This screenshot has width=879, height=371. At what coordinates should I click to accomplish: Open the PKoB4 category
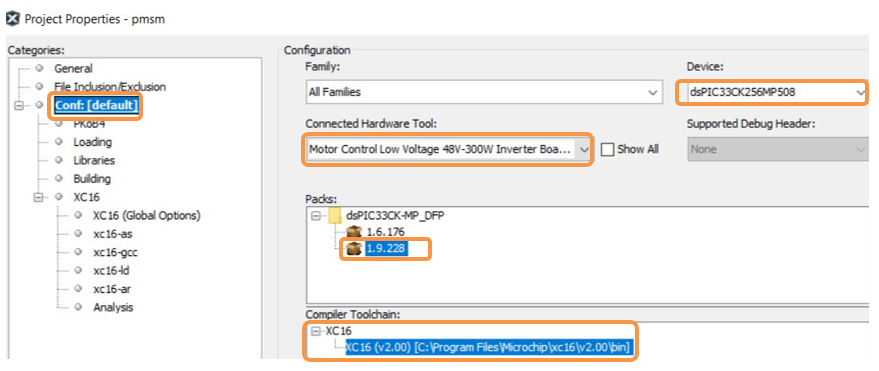point(89,124)
